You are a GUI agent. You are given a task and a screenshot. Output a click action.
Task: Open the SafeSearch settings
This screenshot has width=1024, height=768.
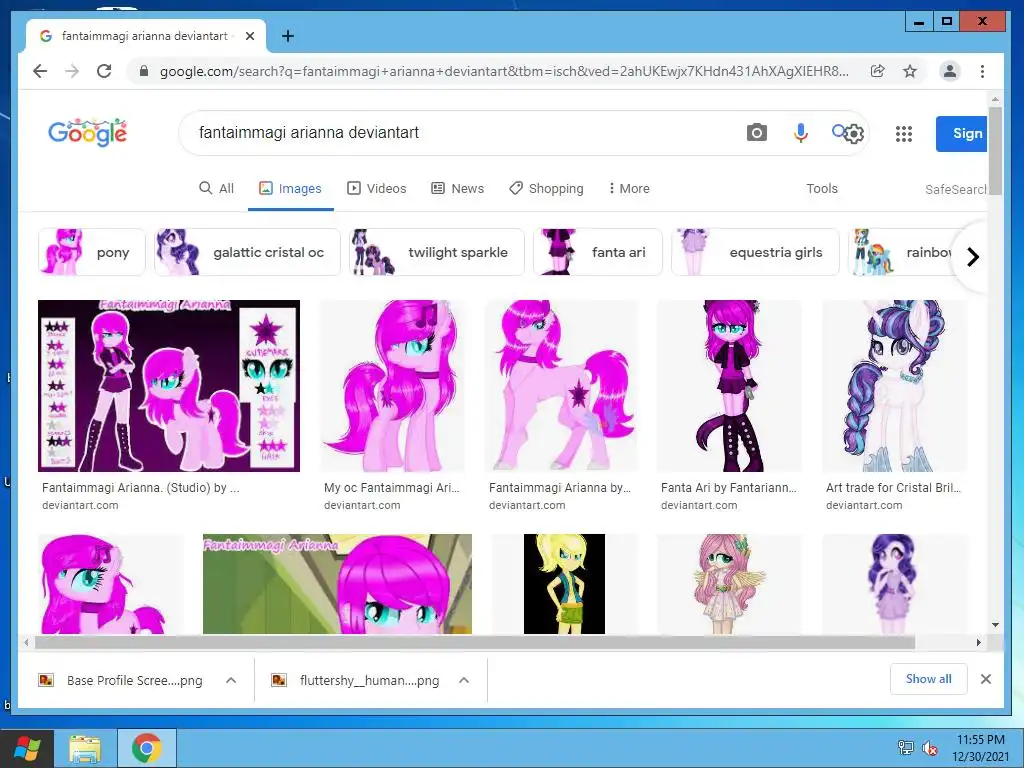(x=955, y=189)
